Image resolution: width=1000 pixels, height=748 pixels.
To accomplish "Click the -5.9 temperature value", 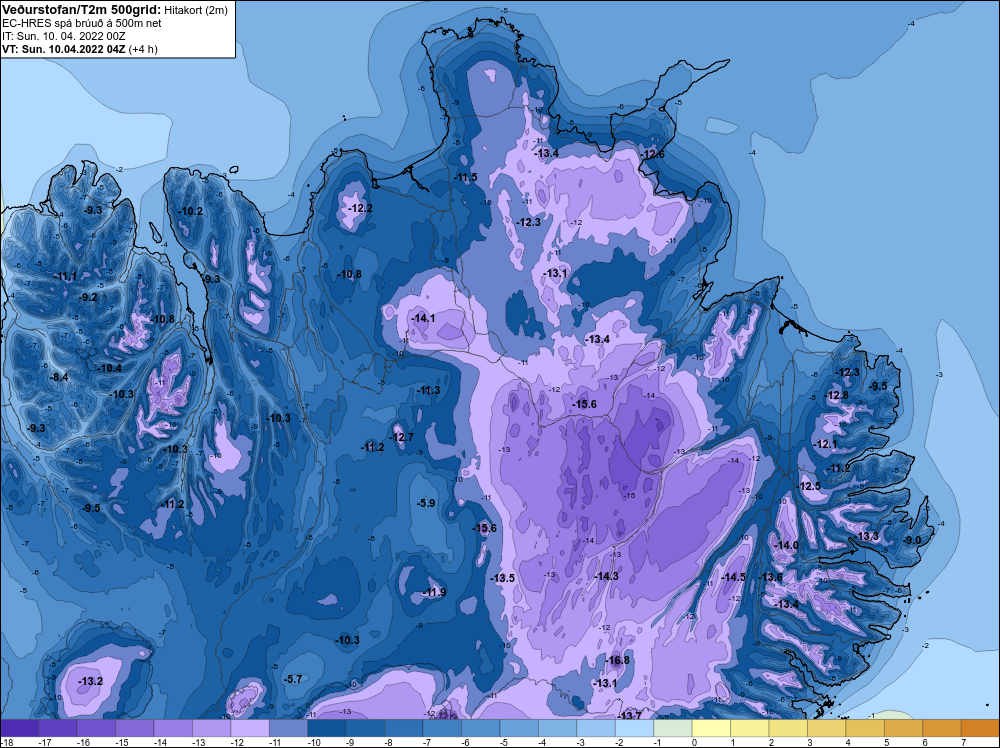I will point(426,503).
